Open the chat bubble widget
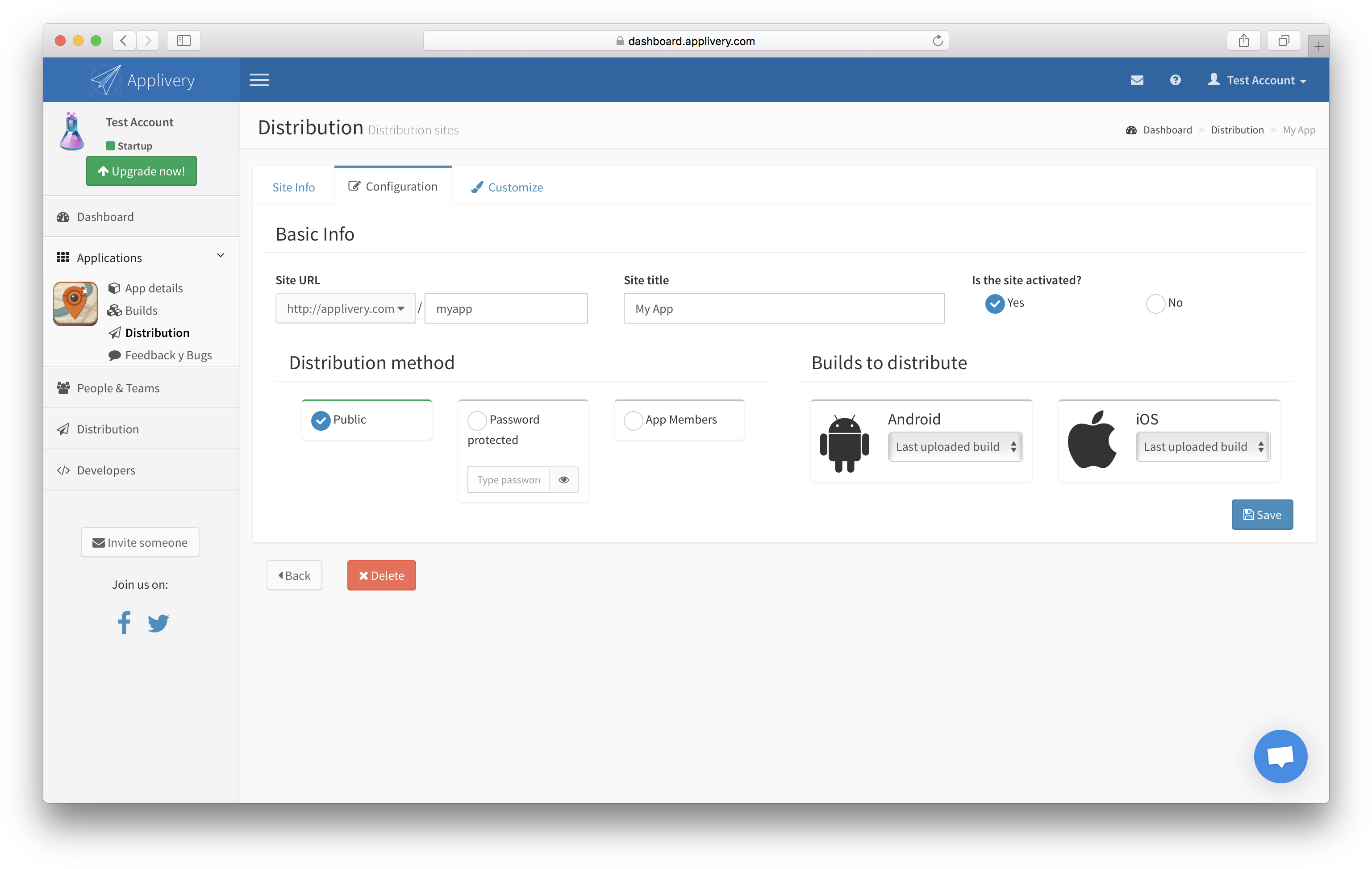Screen dimensions: 1372x869 (x=1280, y=756)
